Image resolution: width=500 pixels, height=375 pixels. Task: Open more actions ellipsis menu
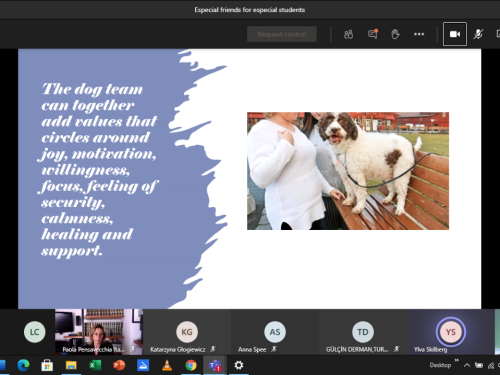coord(419,34)
